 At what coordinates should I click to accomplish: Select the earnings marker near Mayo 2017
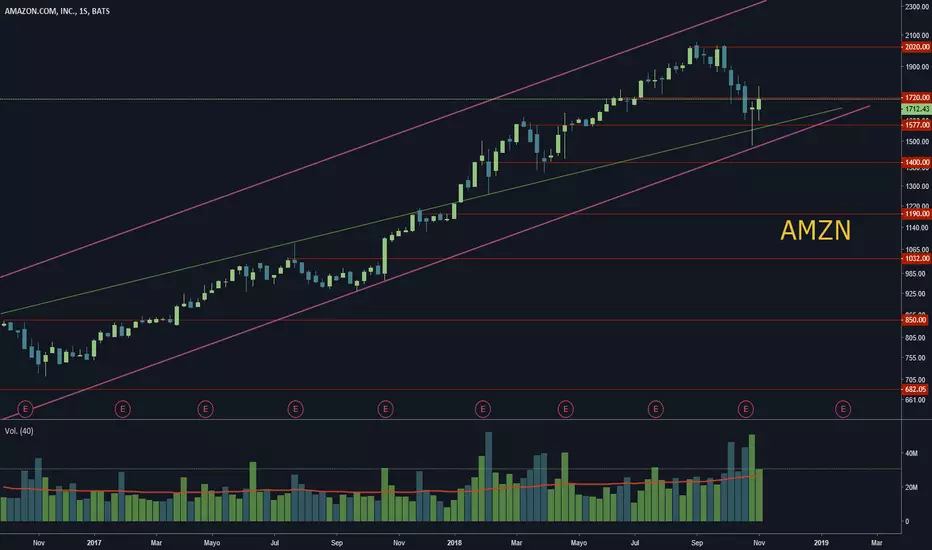click(x=205, y=408)
